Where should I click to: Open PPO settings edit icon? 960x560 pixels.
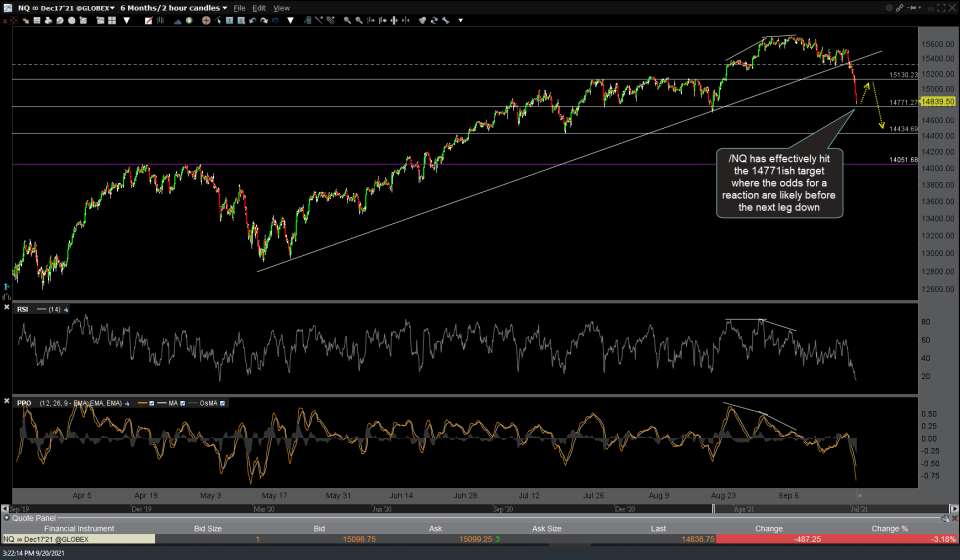[127, 403]
